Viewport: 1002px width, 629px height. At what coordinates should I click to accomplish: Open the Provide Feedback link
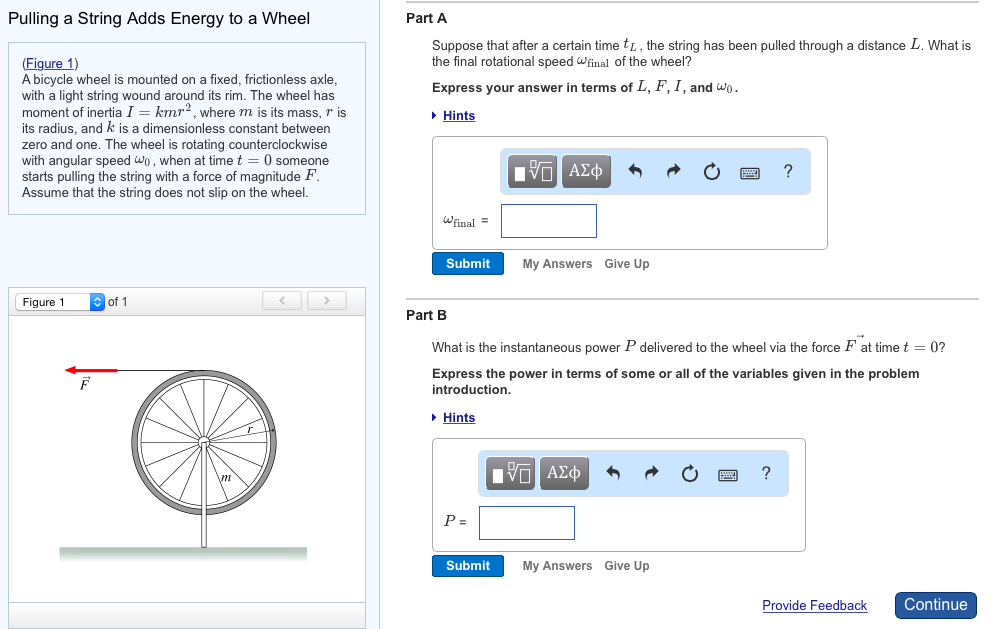(x=814, y=605)
